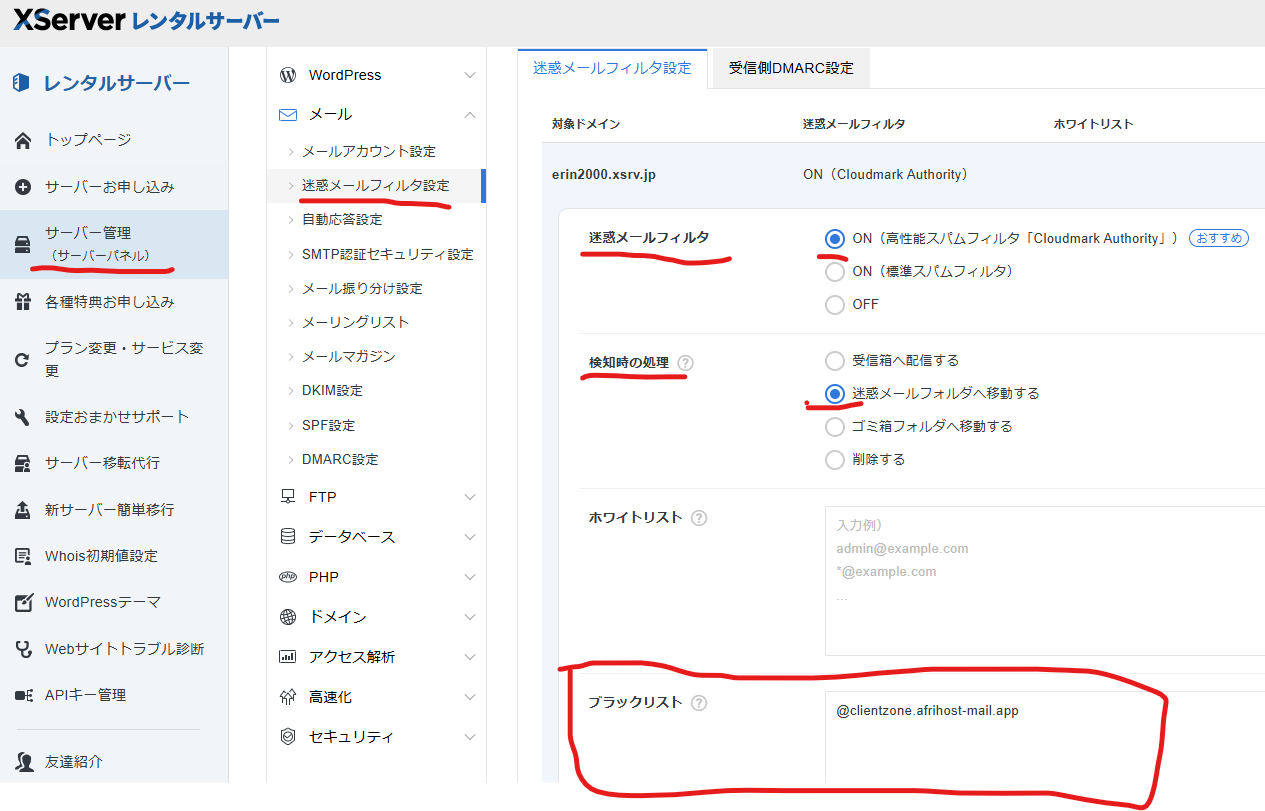Click the gift icon beside 各種特典お申し込み
Viewport: 1265px width, 811px height.
(x=23, y=302)
